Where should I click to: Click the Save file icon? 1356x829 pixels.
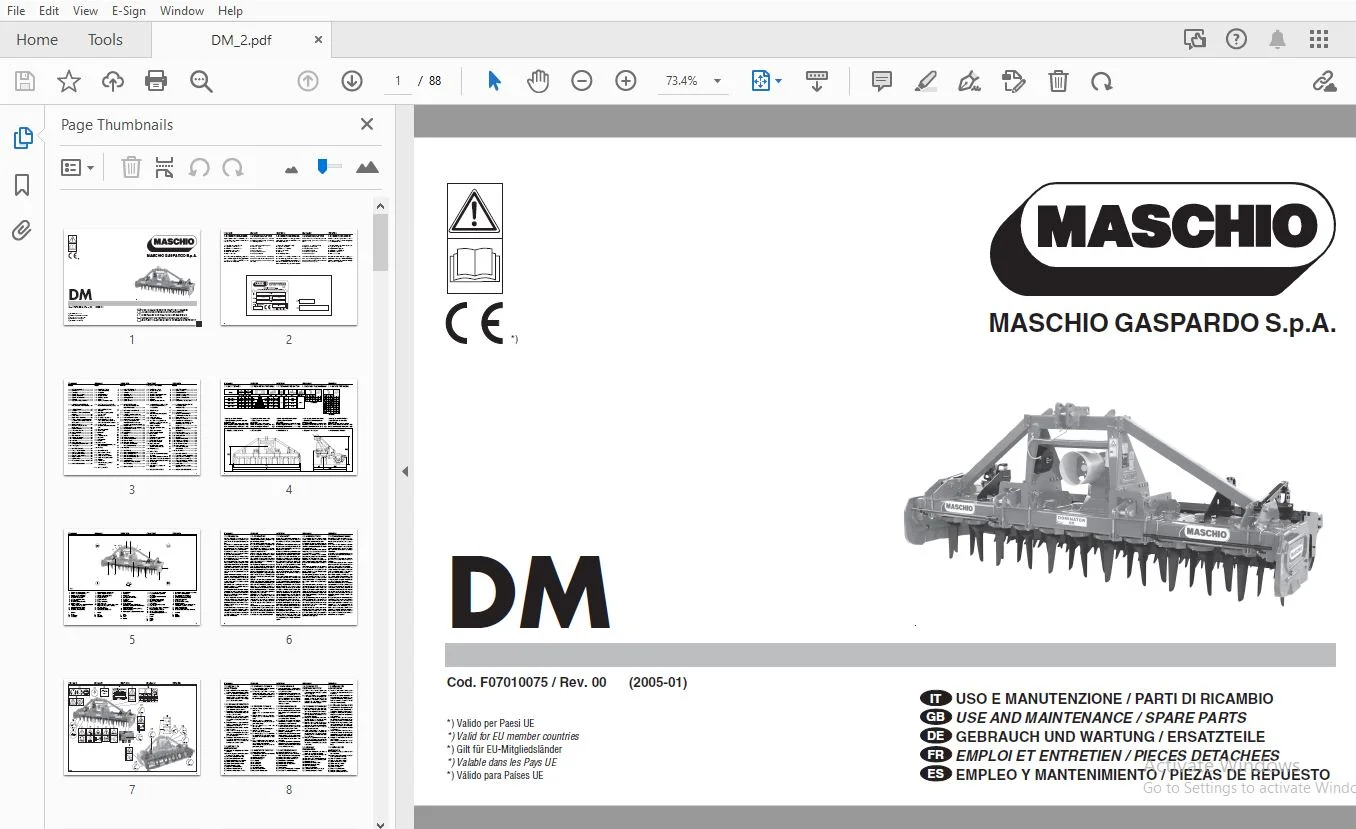(25, 81)
